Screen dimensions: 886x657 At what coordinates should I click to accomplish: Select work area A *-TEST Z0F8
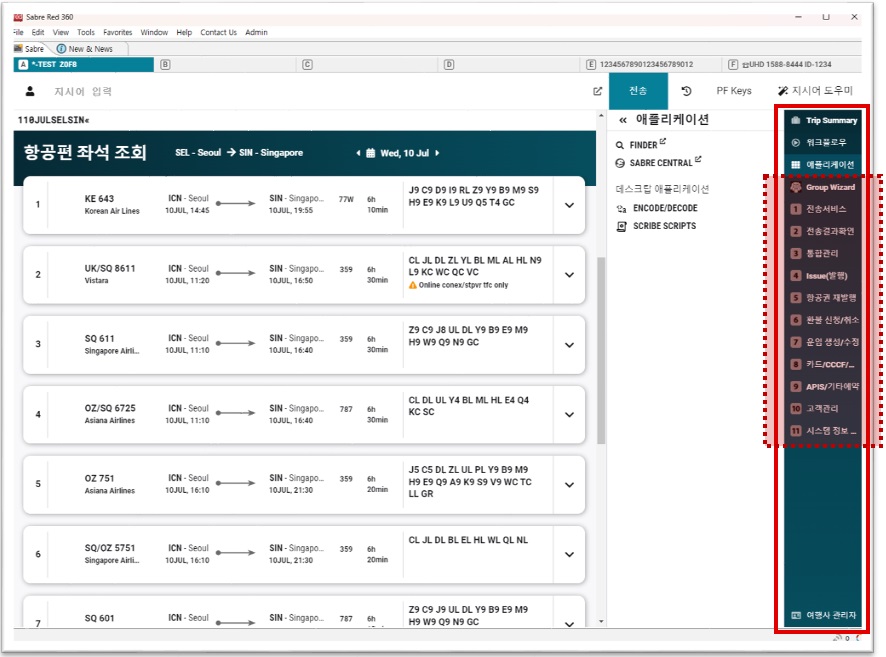click(x=84, y=64)
